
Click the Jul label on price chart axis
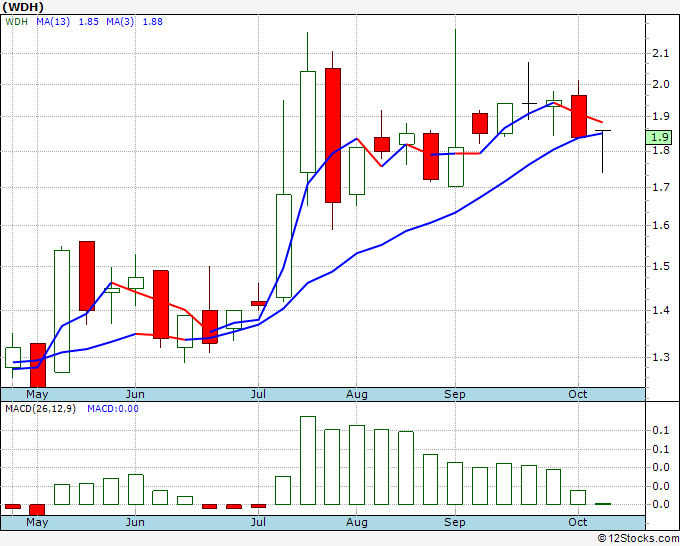258,395
